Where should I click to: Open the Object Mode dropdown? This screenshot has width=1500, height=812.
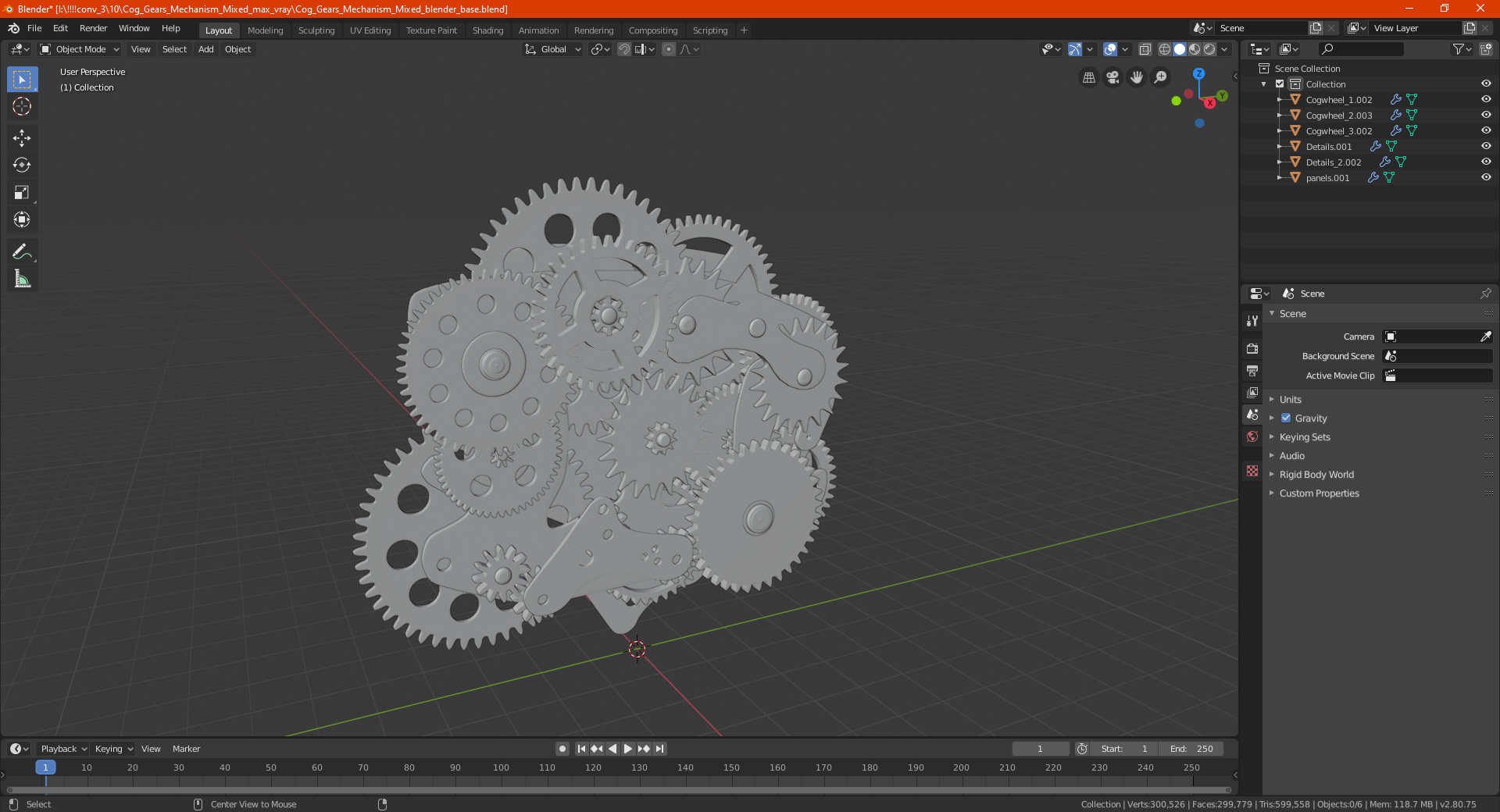[x=80, y=49]
